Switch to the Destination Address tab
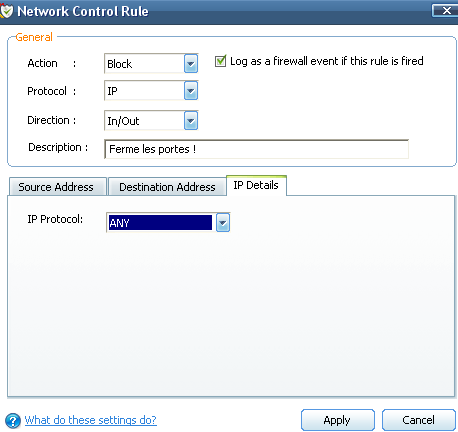This screenshot has width=458, height=432. click(x=167, y=187)
